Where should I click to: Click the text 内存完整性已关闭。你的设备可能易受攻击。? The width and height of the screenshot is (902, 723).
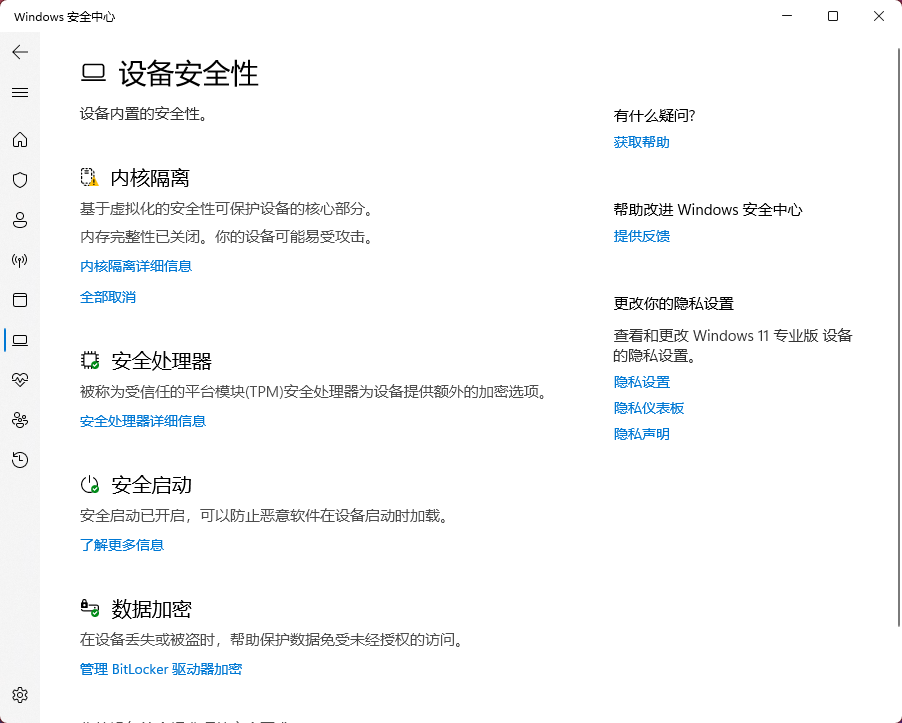coord(228,236)
